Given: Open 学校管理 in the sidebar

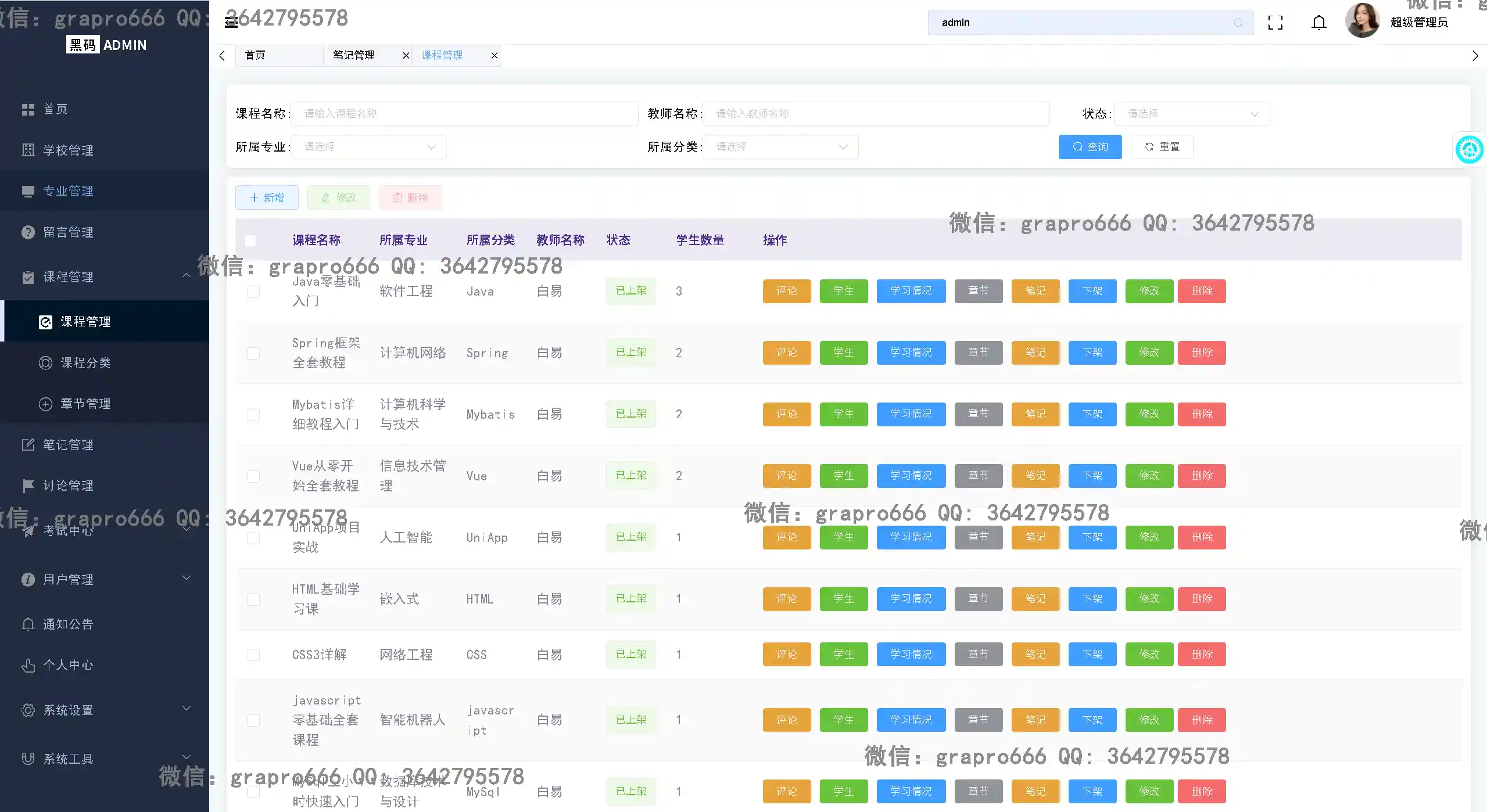Looking at the screenshot, I should [x=68, y=150].
